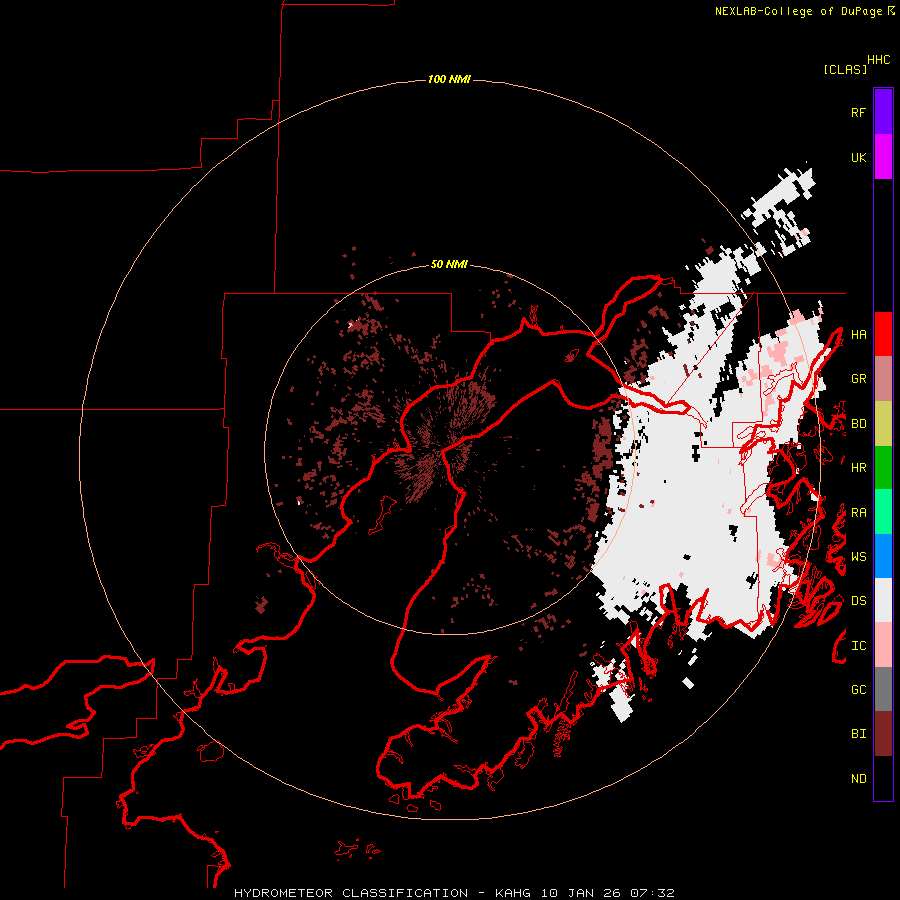Click the UK magenta legend color swatch
The width and height of the screenshot is (900, 900).
(x=883, y=157)
